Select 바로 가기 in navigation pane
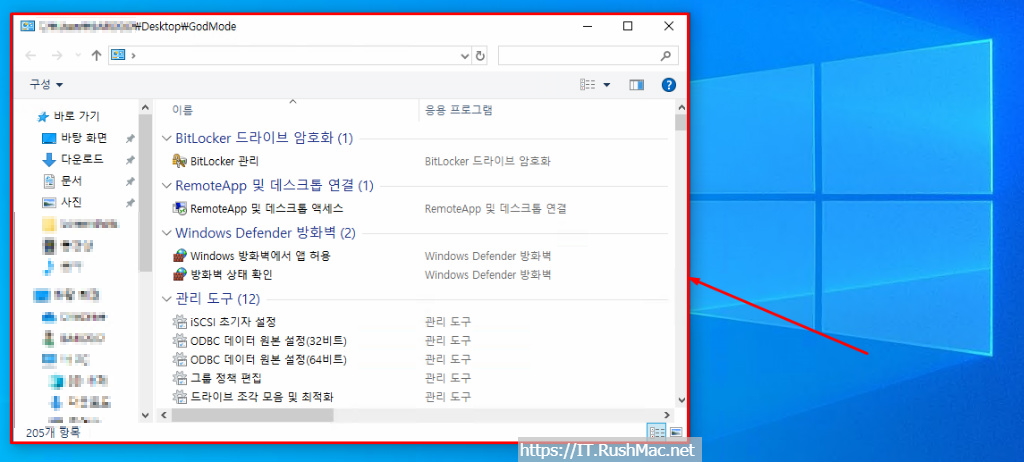This screenshot has height=462, width=1024. [76, 117]
